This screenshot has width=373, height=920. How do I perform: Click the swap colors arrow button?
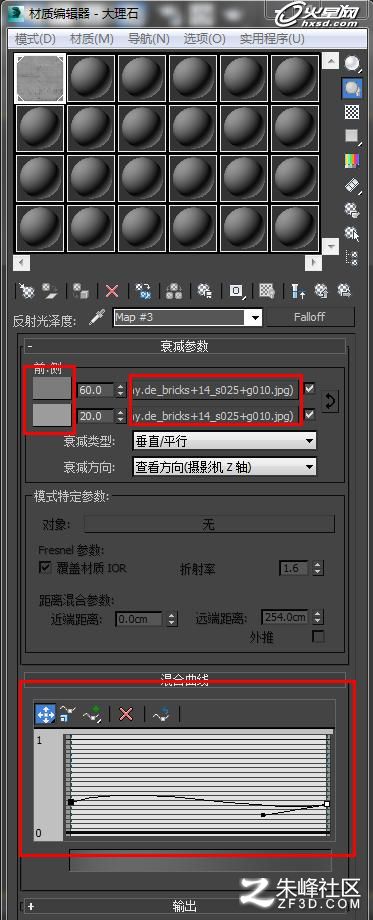click(330, 401)
